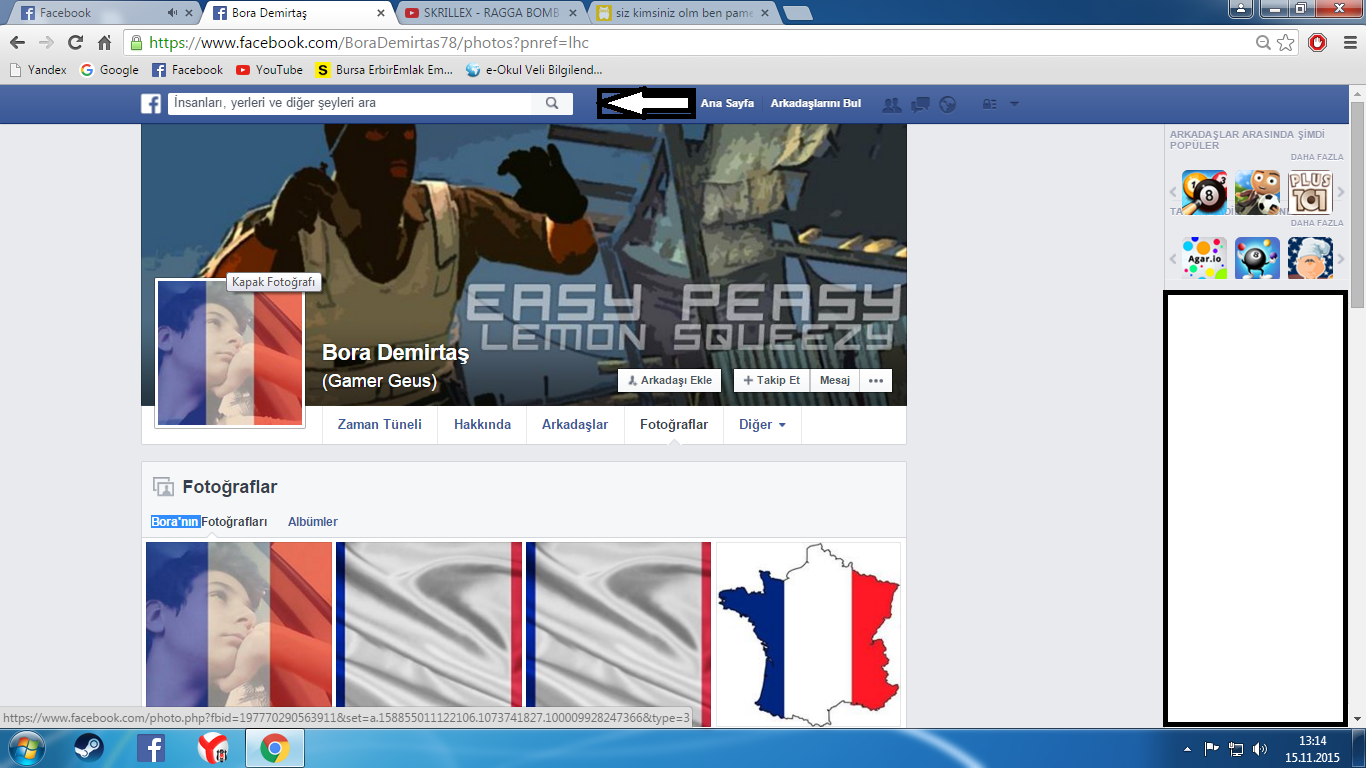
Task: Open a new Chrome tab
Action: (x=797, y=13)
